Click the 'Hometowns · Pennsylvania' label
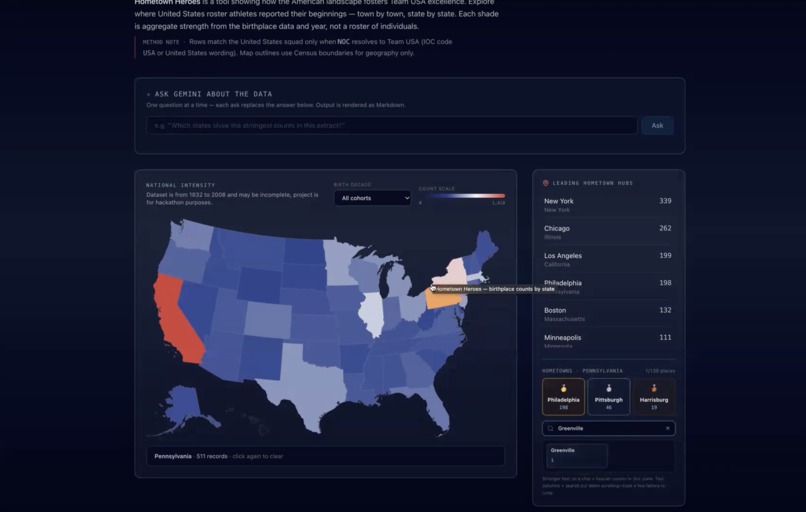The image size is (806, 512). click(x=582, y=371)
